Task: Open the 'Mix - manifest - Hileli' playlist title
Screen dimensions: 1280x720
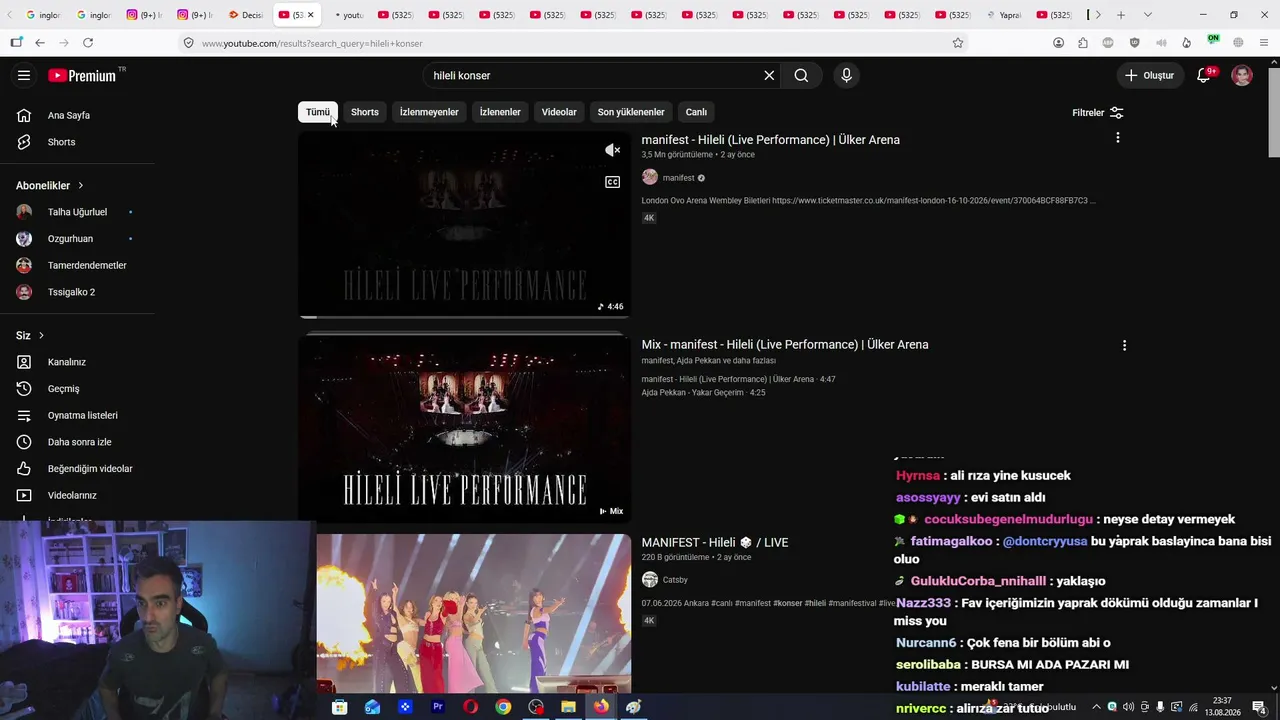Action: point(785,344)
